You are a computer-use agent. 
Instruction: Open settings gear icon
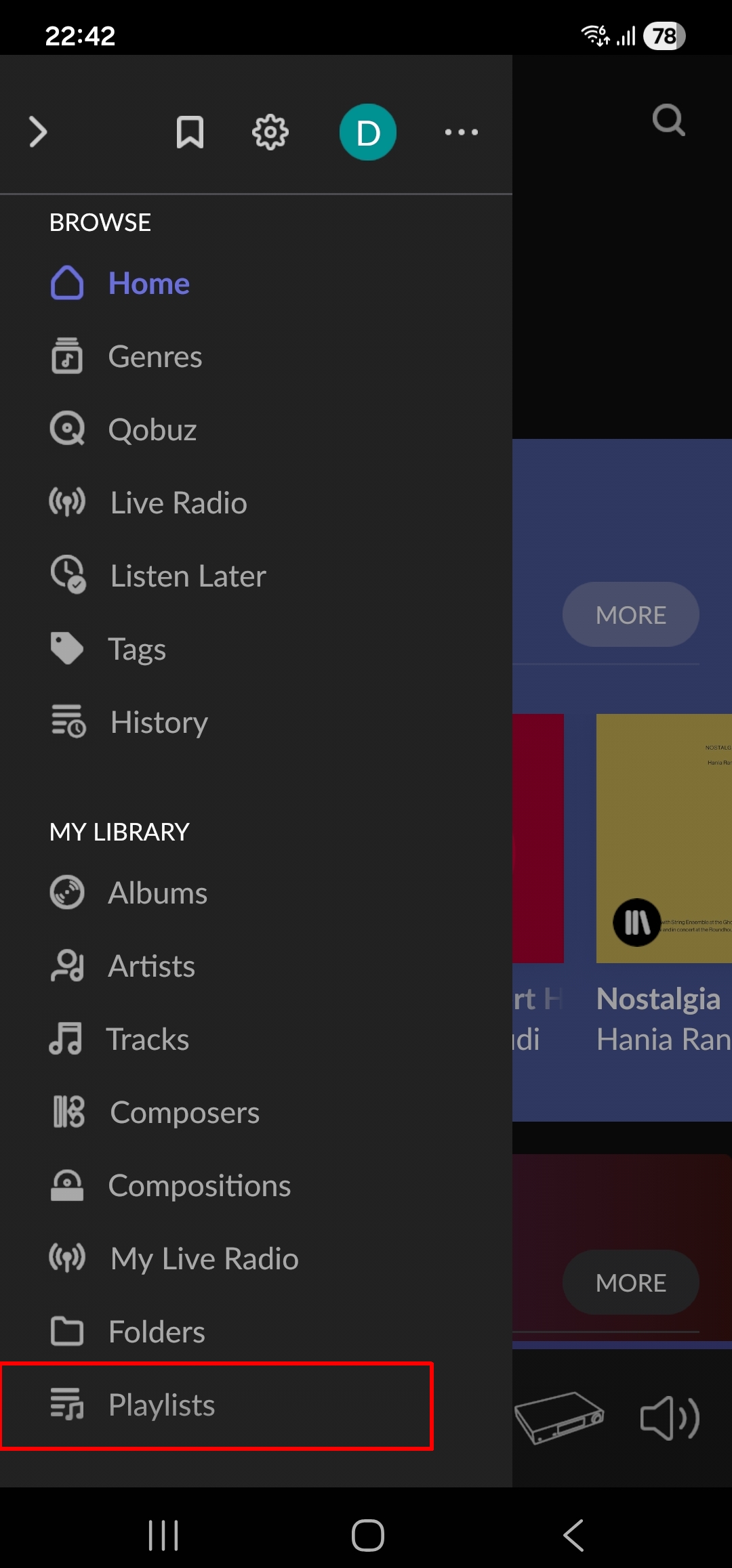point(270,132)
